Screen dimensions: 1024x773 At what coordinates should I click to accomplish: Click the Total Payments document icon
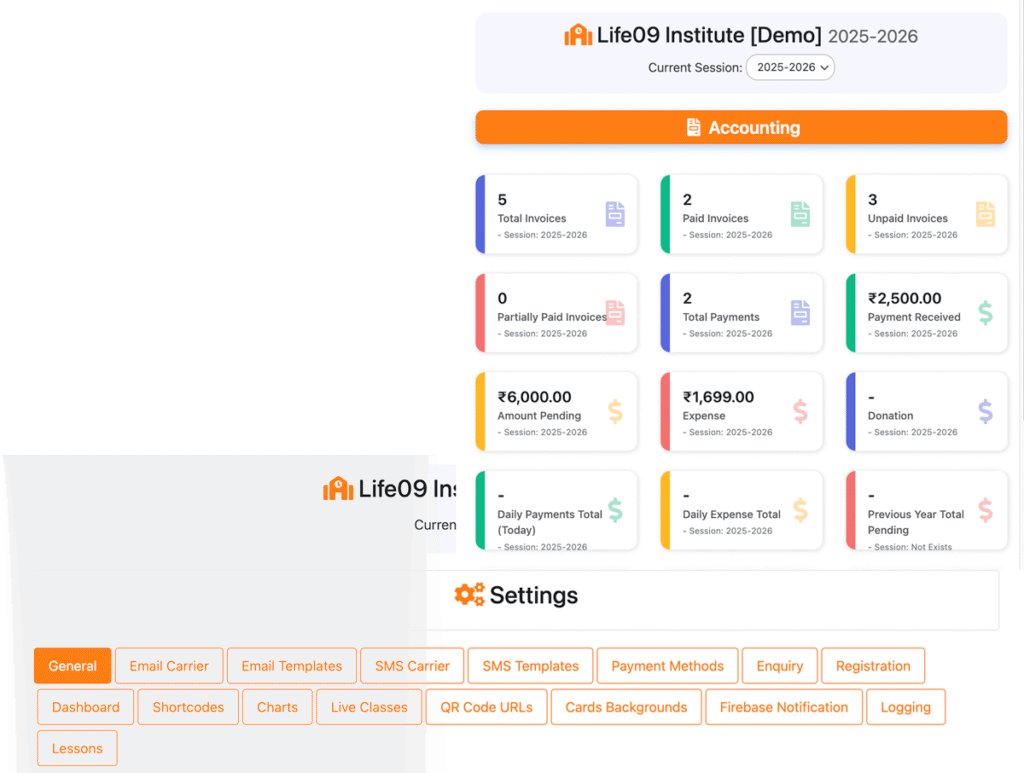[x=799, y=313]
